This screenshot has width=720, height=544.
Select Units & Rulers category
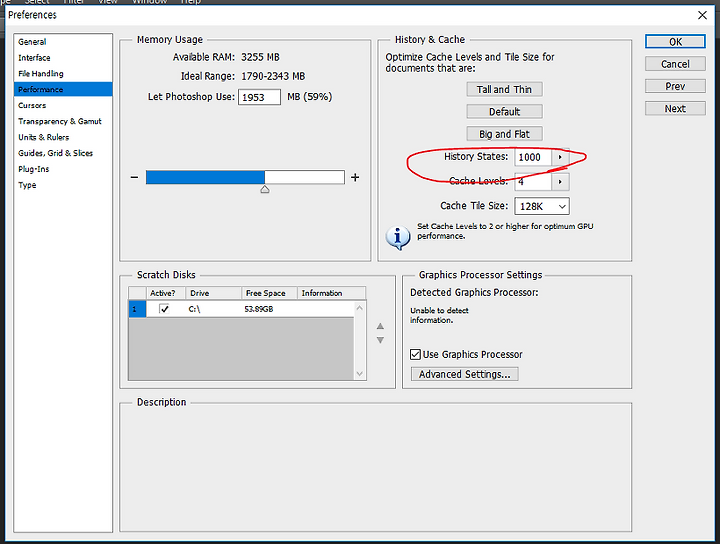click(x=63, y=137)
